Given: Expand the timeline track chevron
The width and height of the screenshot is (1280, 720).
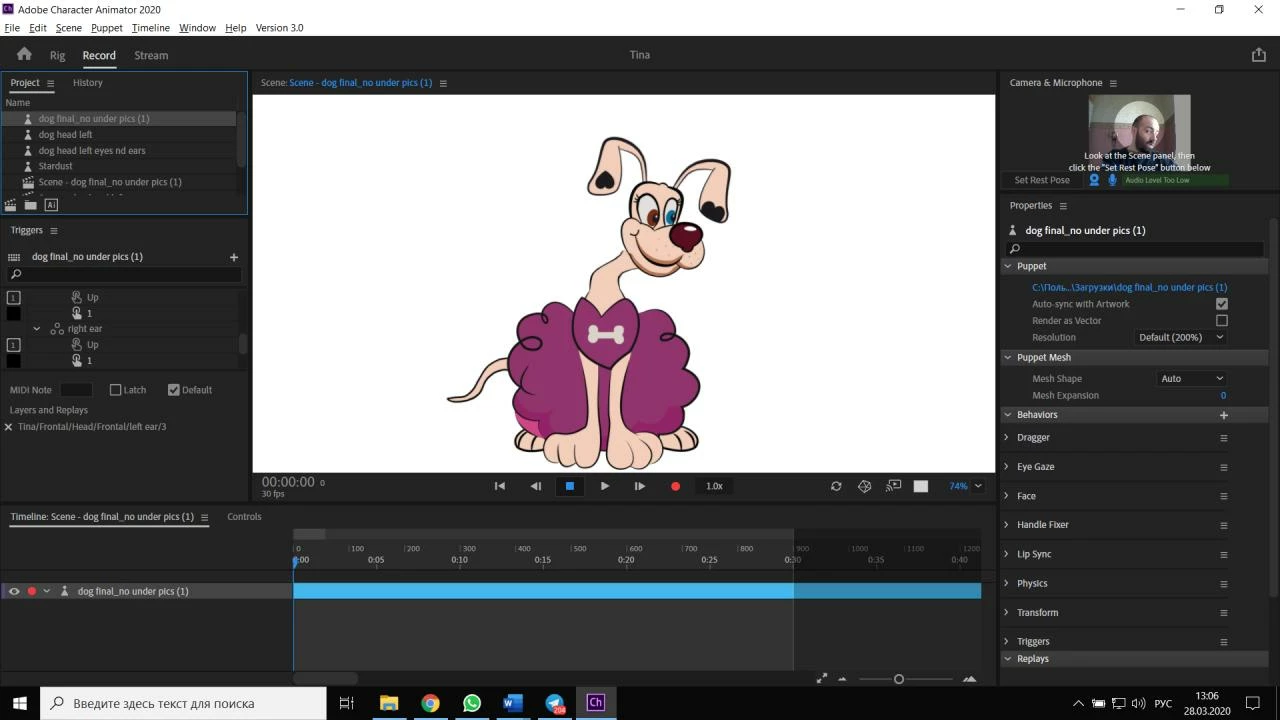Looking at the screenshot, I should click(47, 591).
